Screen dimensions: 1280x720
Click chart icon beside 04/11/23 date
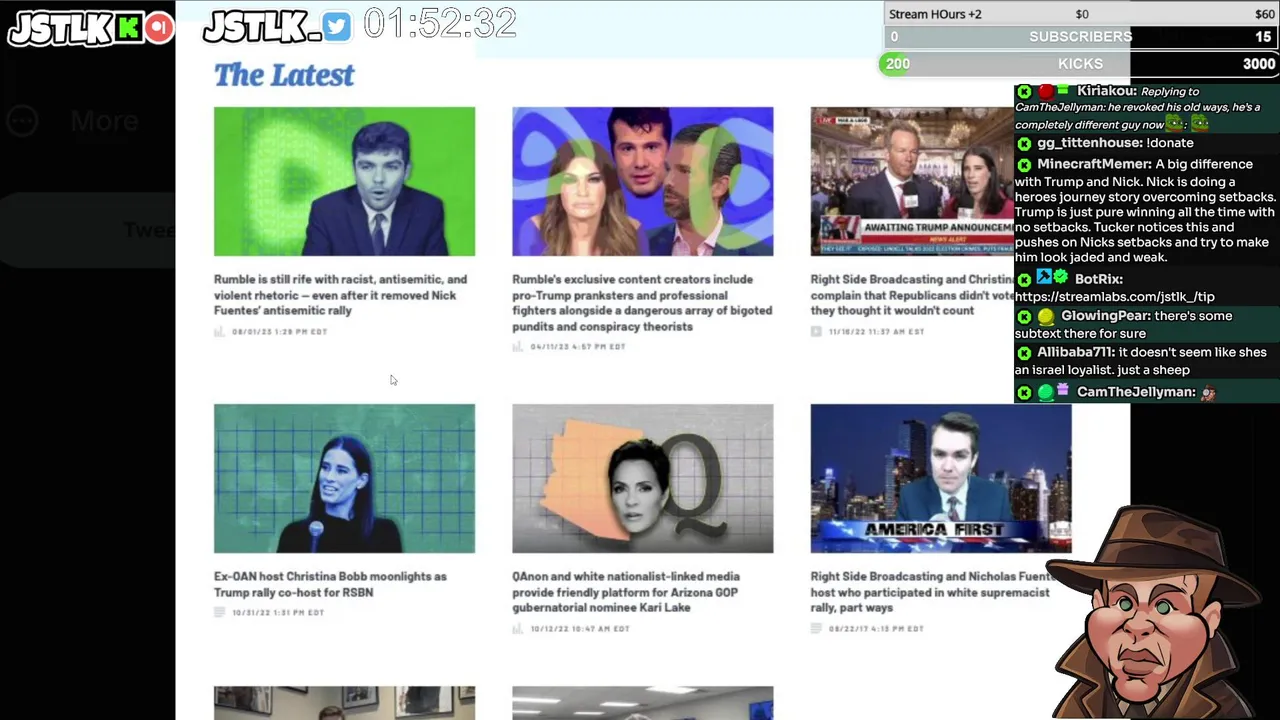[518, 347]
